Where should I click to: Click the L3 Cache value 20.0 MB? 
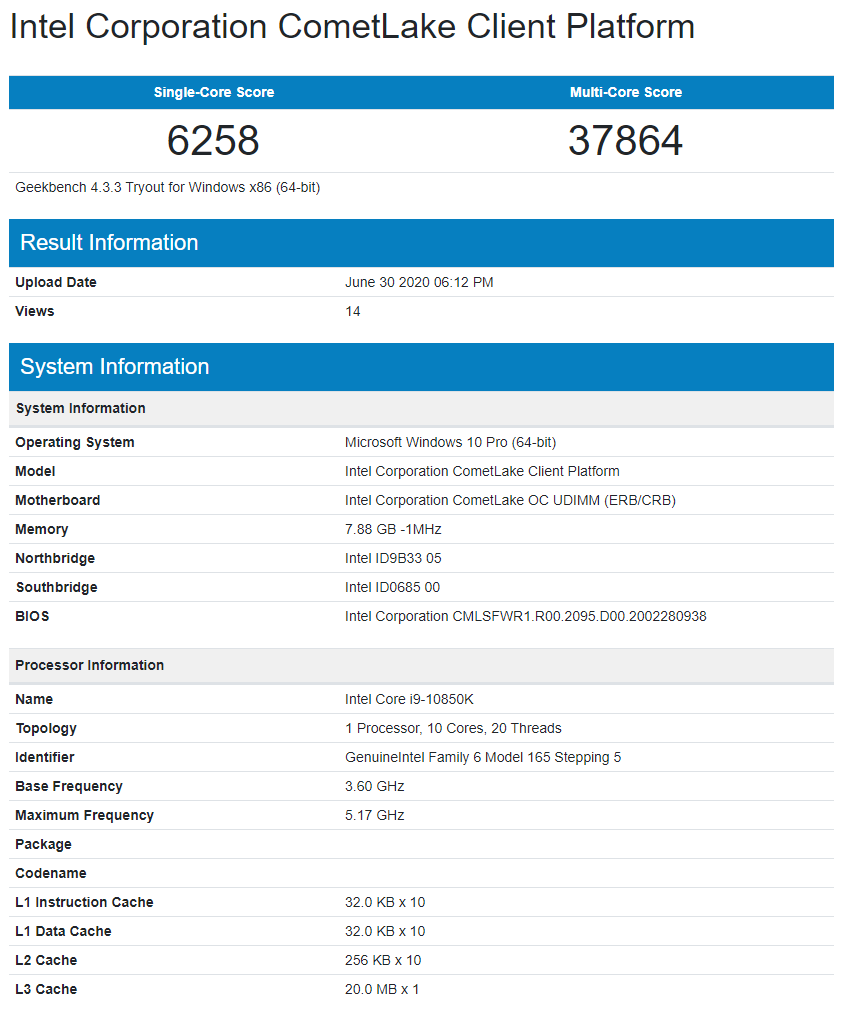click(382, 990)
